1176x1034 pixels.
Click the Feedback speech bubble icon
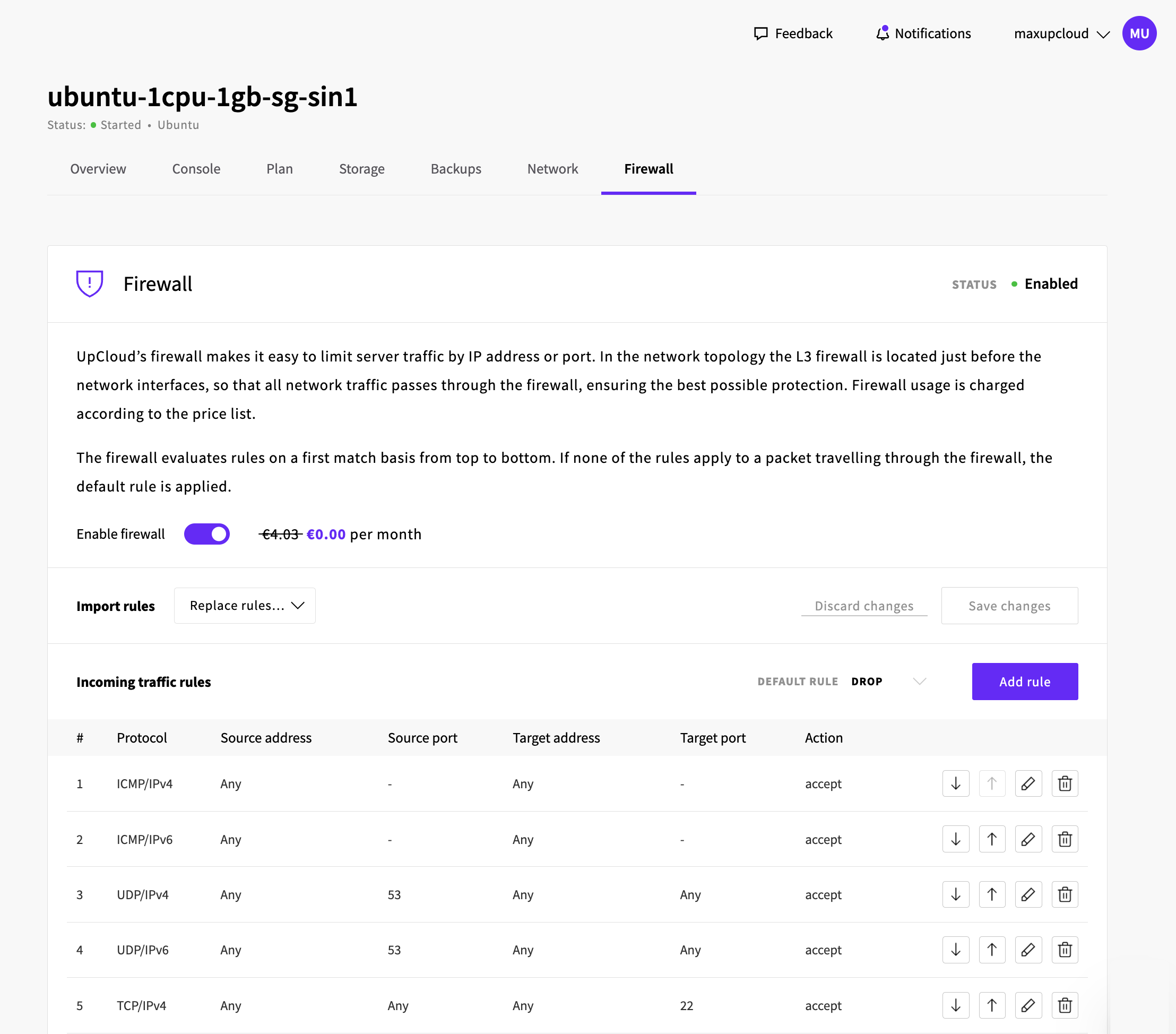click(x=760, y=33)
